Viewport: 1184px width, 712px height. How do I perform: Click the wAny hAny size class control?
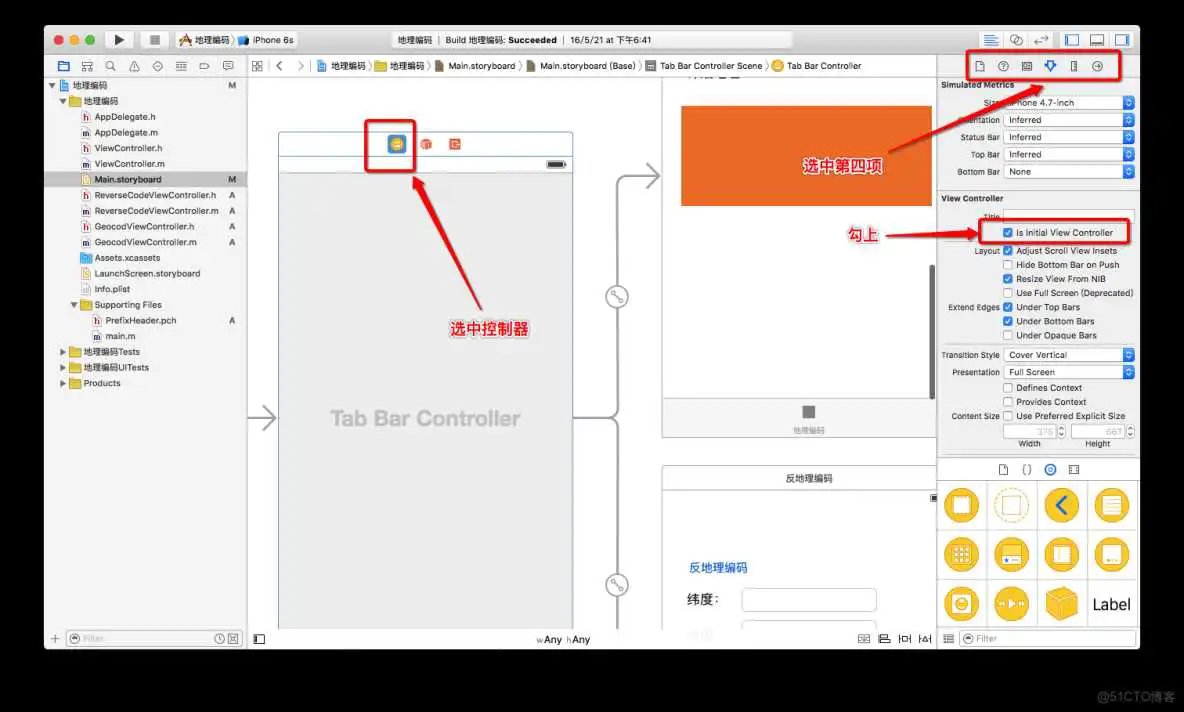[565, 639]
